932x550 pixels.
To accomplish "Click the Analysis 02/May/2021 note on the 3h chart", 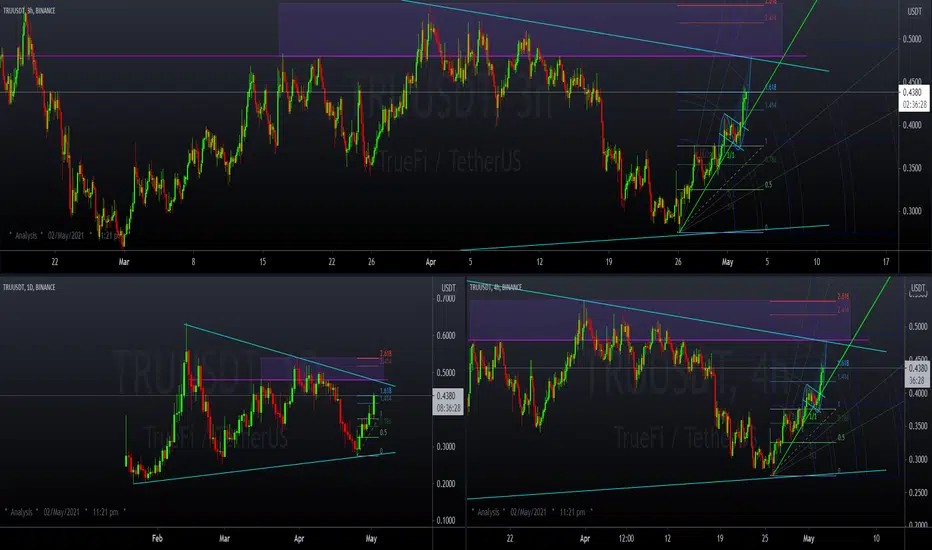I will click(x=65, y=235).
